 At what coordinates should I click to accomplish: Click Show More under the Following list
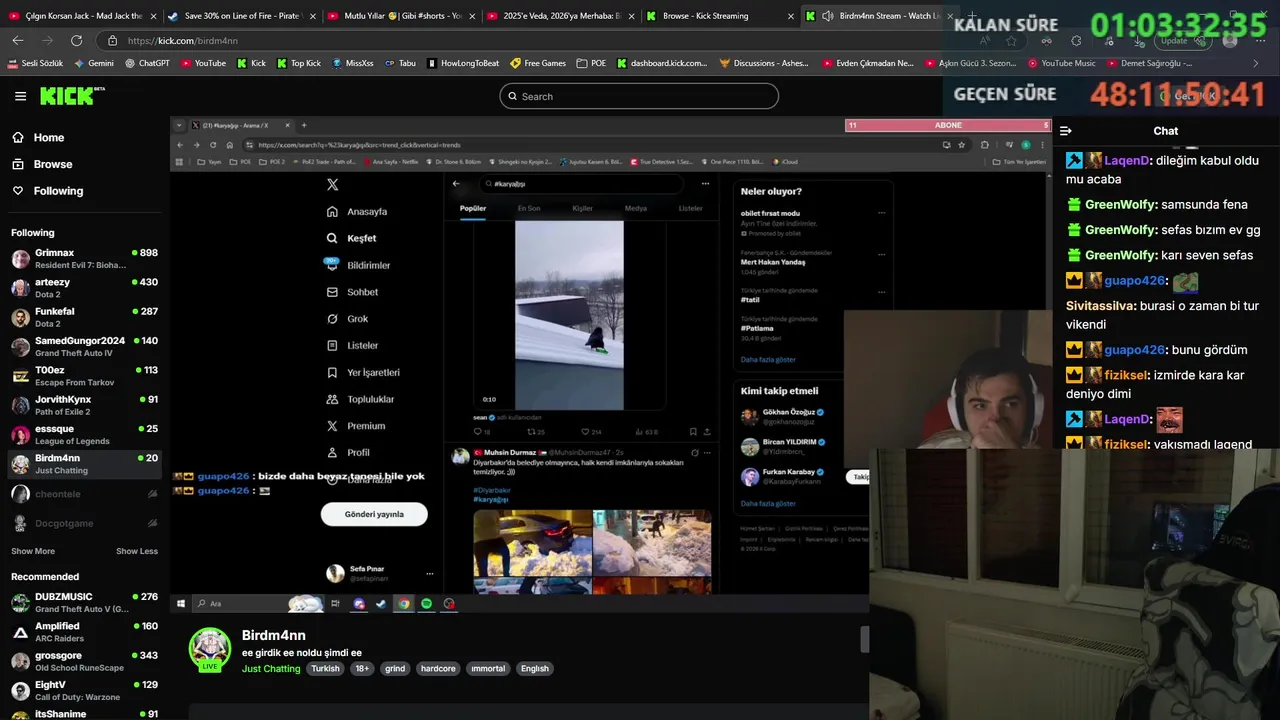coord(33,551)
